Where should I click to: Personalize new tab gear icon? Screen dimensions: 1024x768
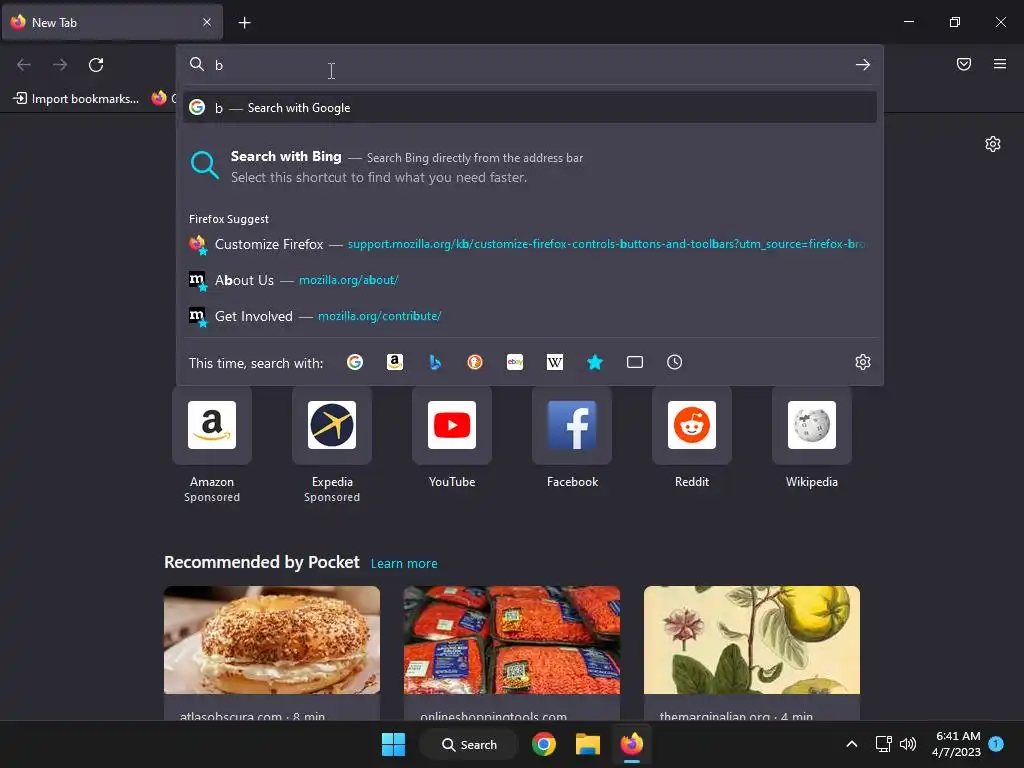point(993,144)
